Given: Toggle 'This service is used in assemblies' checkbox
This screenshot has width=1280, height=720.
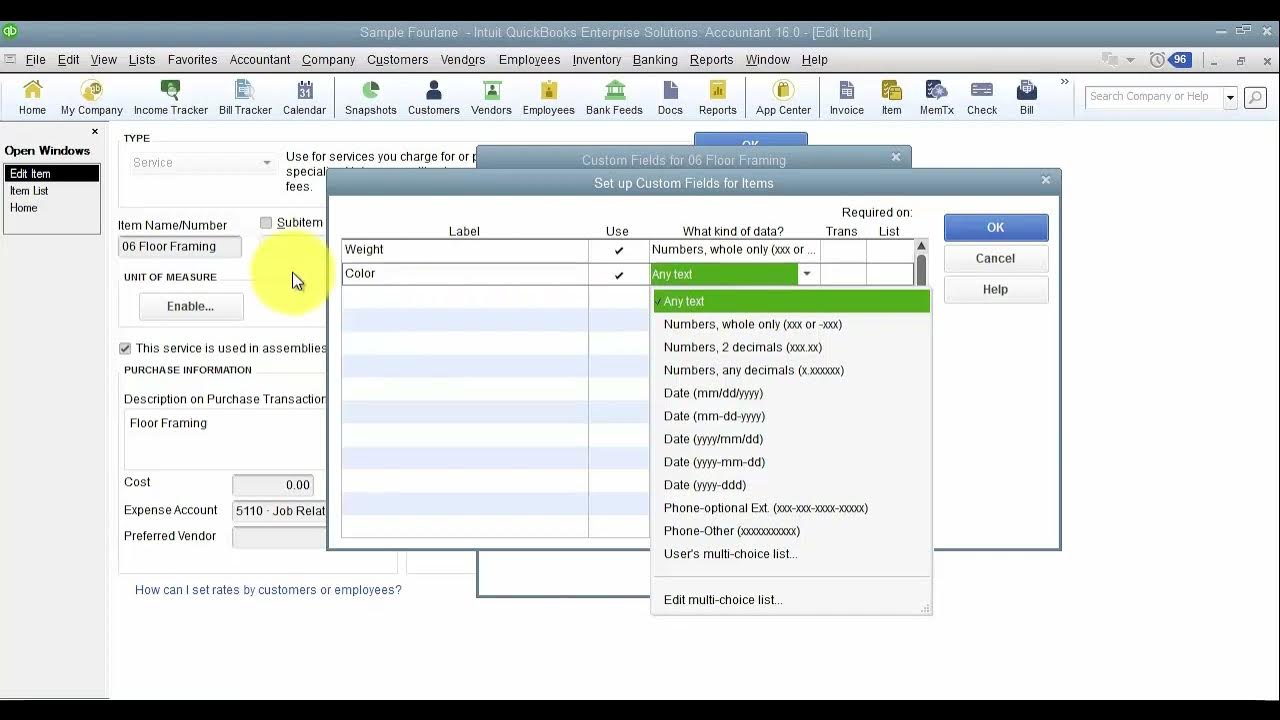Looking at the screenshot, I should 125,348.
